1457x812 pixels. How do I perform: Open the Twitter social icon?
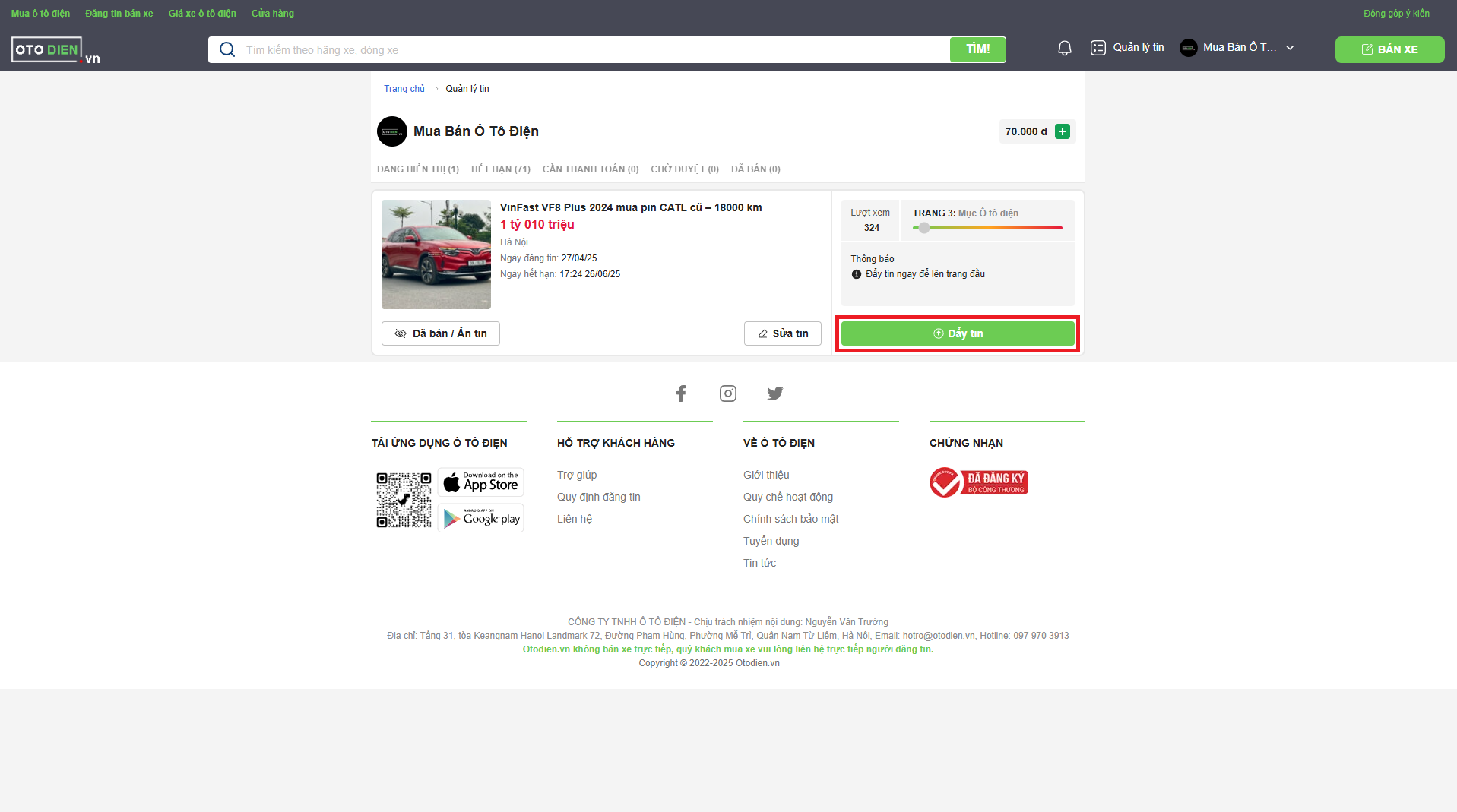click(774, 393)
